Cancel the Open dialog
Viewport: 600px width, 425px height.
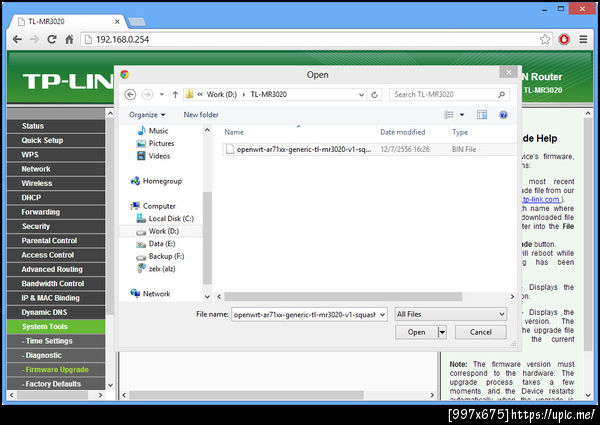[x=481, y=332]
